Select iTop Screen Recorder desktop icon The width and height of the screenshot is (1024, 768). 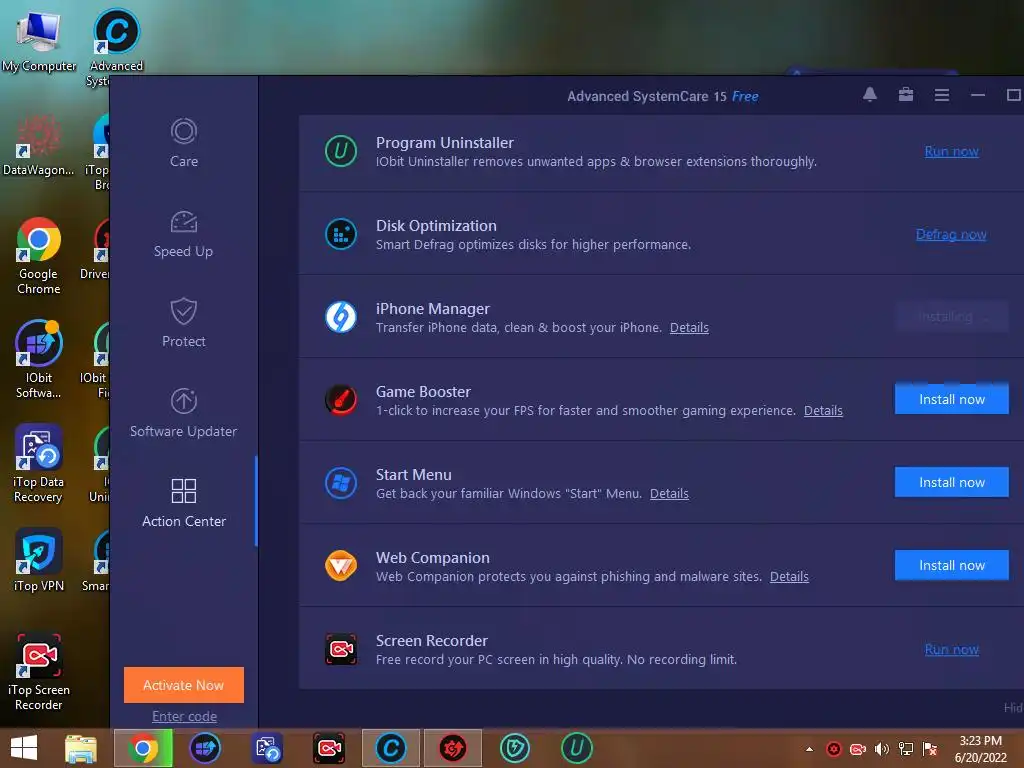pyautogui.click(x=39, y=671)
